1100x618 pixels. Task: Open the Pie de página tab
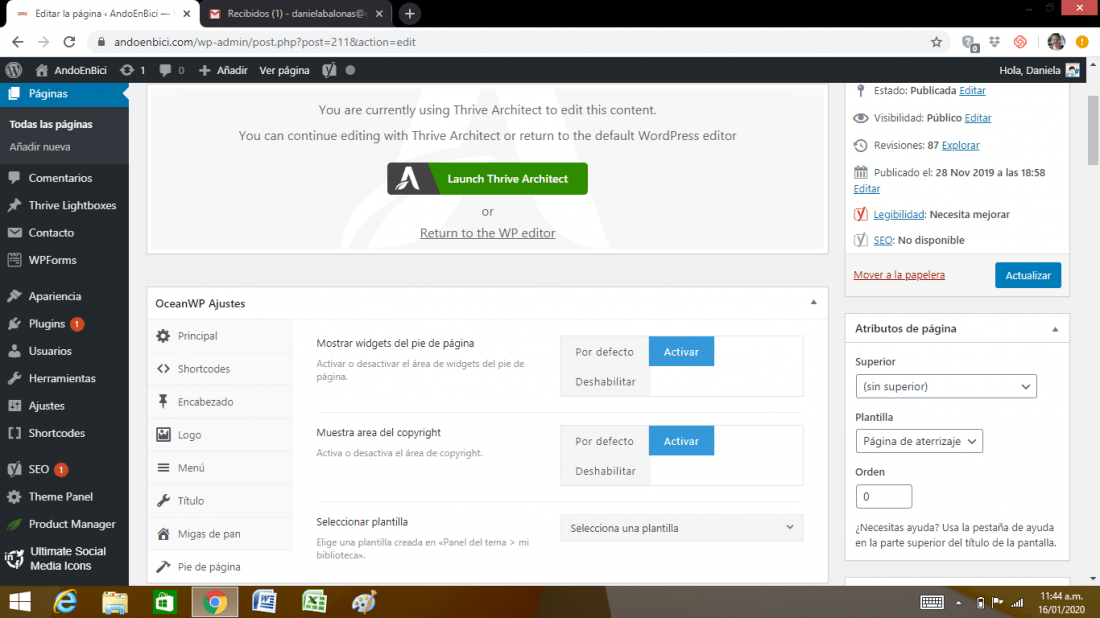[220, 567]
